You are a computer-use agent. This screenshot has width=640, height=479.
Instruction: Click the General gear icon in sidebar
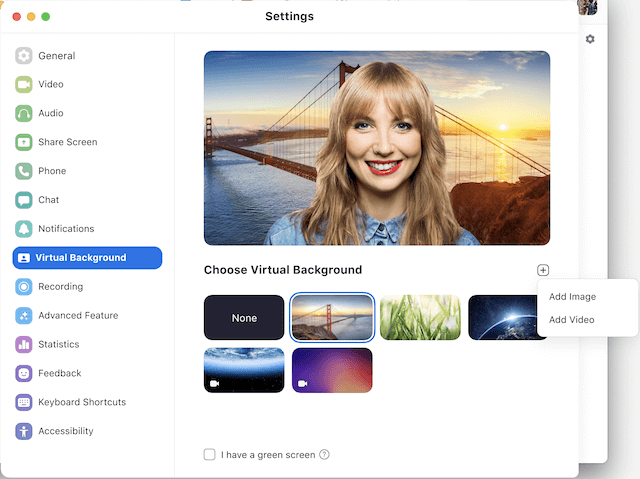tap(24, 56)
